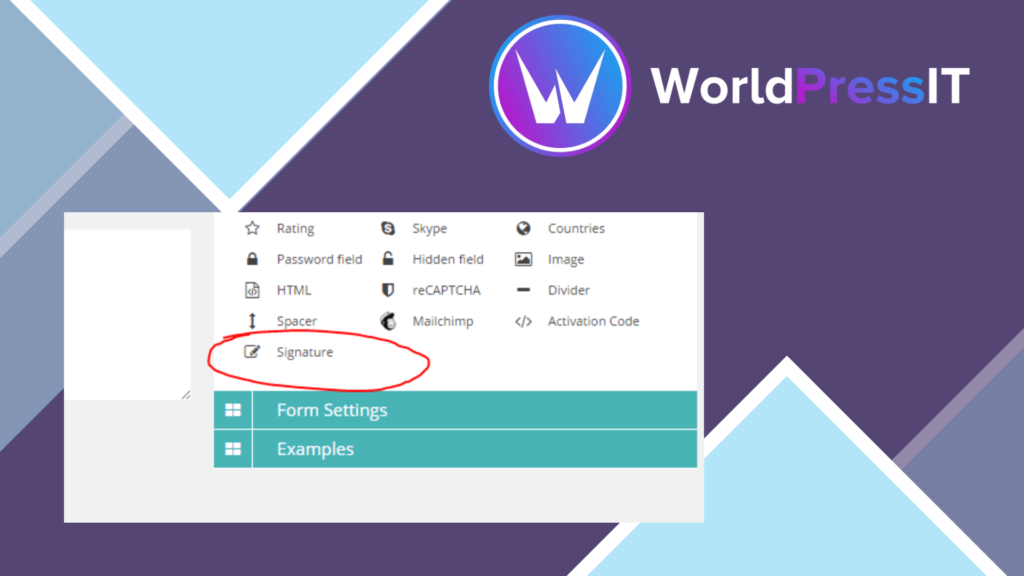Screen dimensions: 1024x576
Task: Add the Rating field label
Action: click(x=295, y=229)
